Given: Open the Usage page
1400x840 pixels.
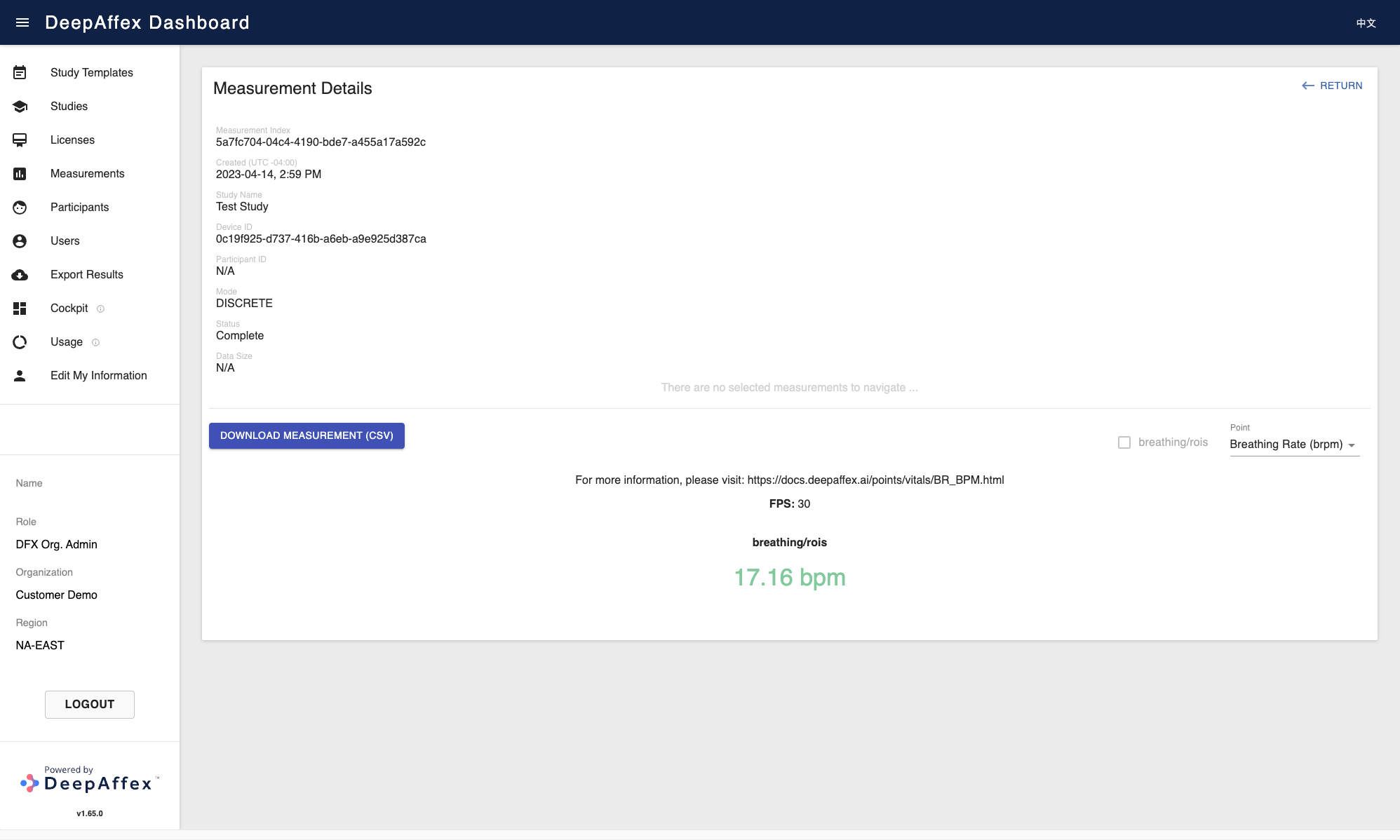Looking at the screenshot, I should pos(90,341).
